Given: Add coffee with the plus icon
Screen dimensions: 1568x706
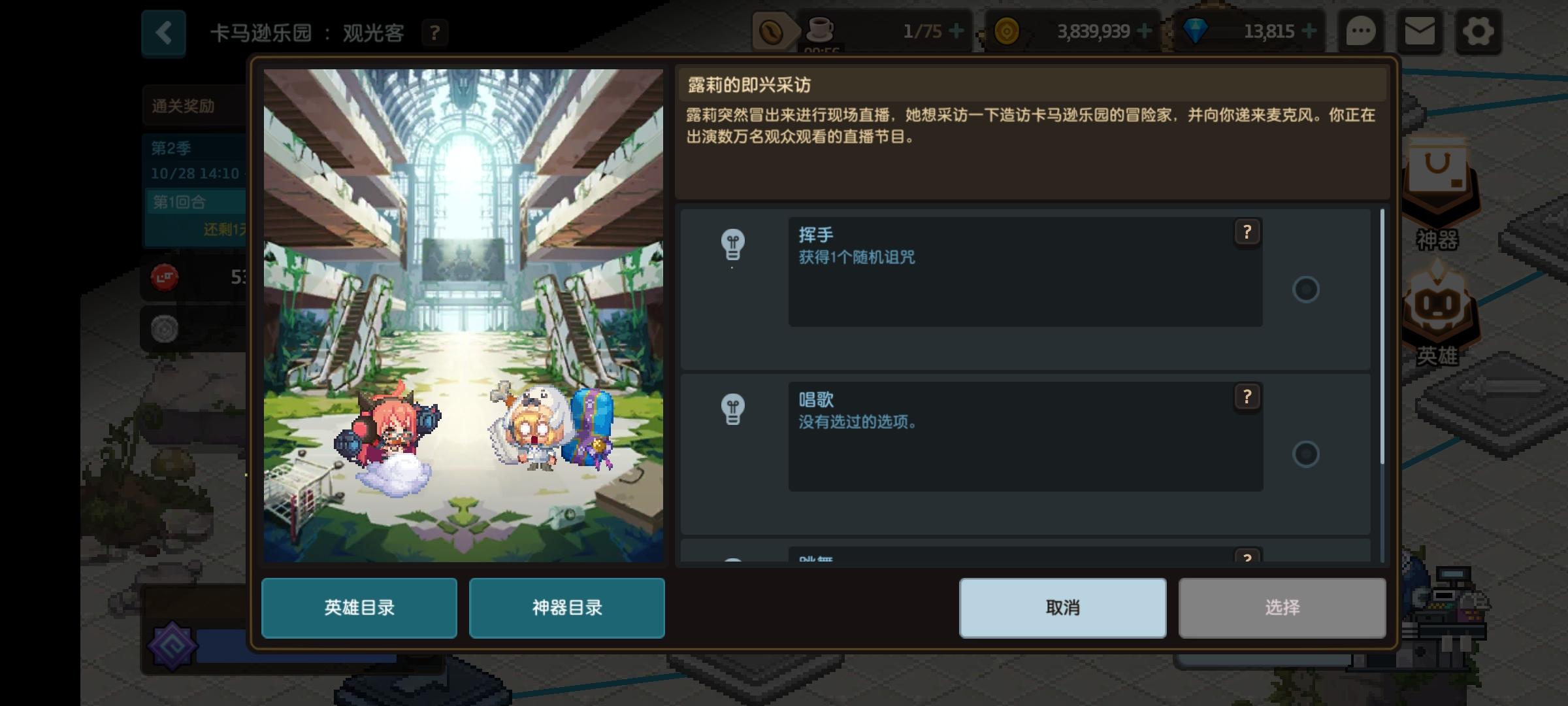Looking at the screenshot, I should [956, 31].
